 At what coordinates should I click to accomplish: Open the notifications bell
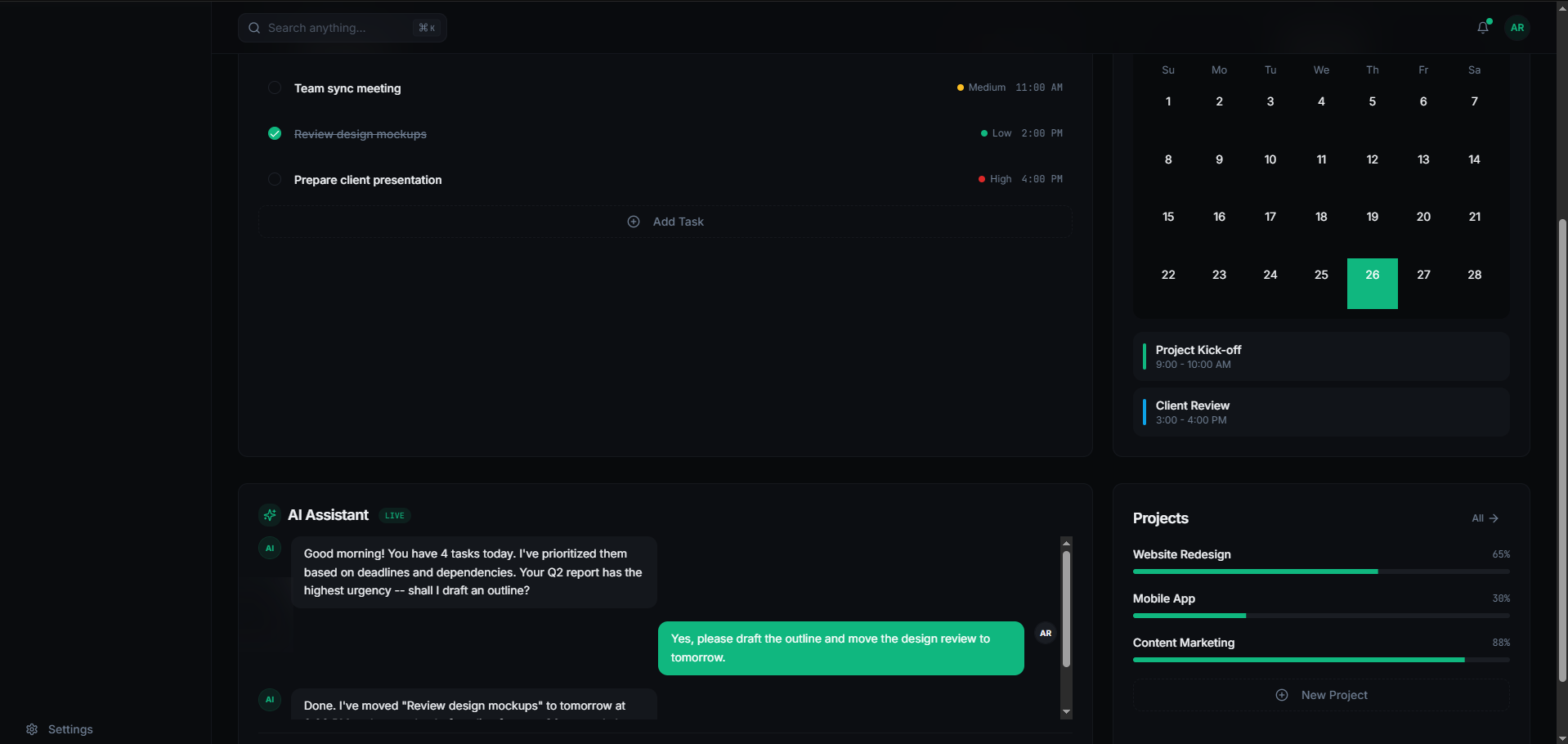click(1482, 28)
